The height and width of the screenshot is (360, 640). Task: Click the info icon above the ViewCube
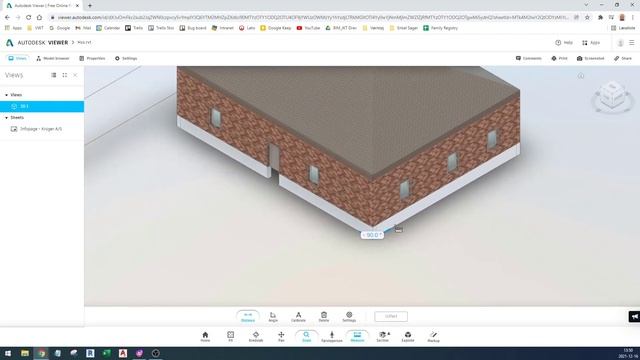point(580,76)
